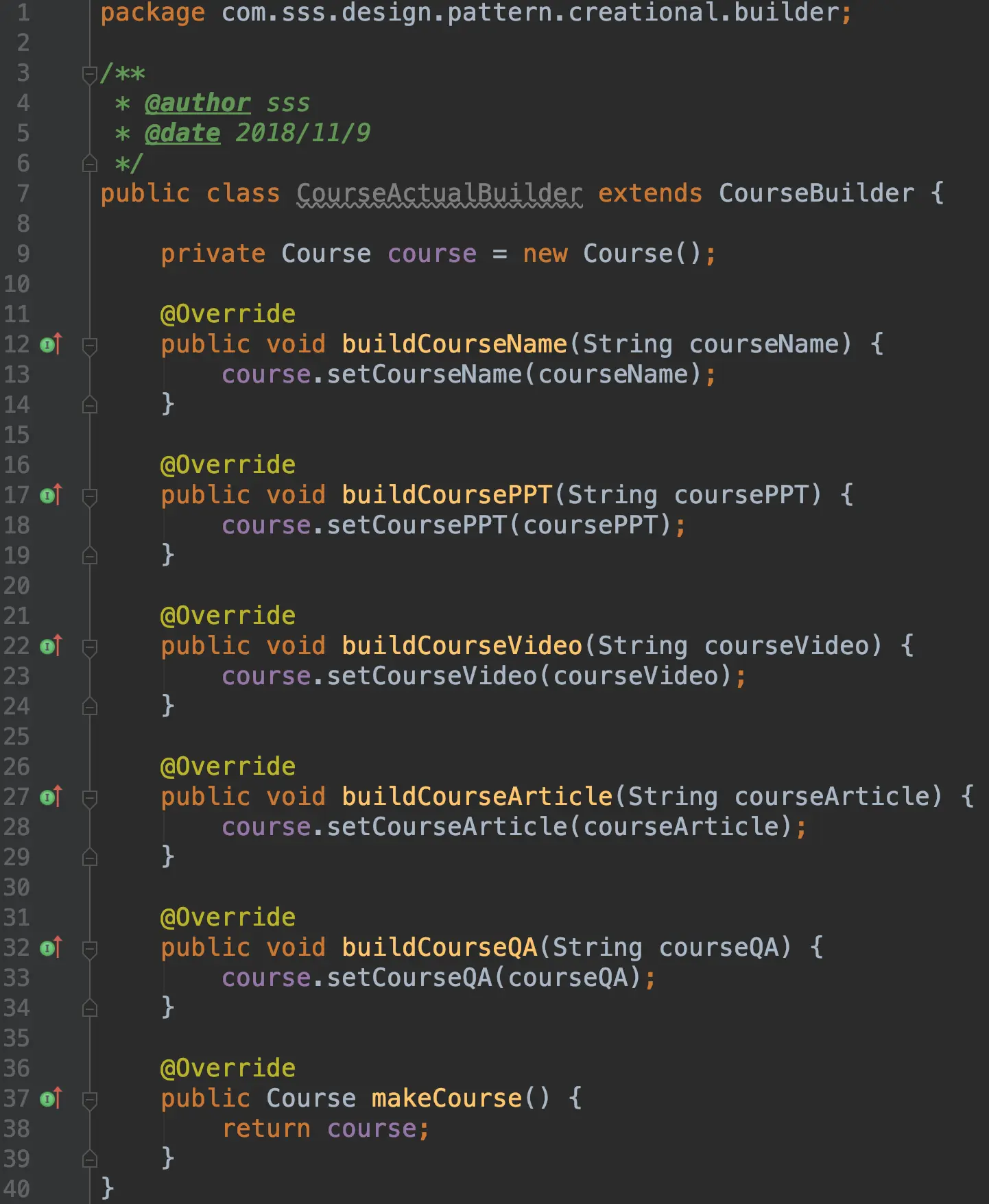Collapse the buildCoursePPT method fold
Image resolution: width=989 pixels, height=1204 pixels.
[x=89, y=496]
